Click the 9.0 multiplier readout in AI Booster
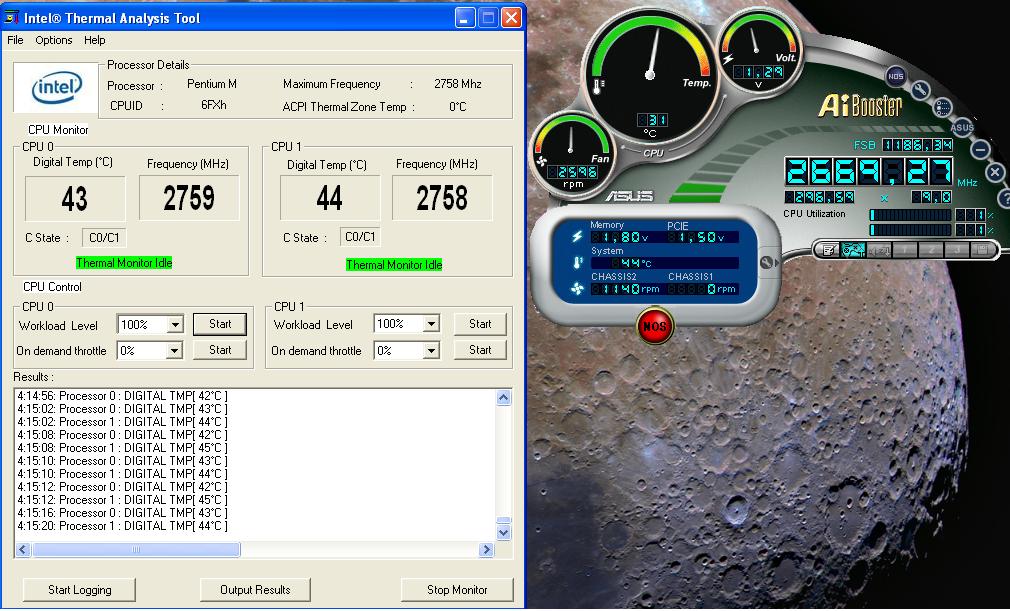The width and height of the screenshot is (1010, 611). point(931,197)
